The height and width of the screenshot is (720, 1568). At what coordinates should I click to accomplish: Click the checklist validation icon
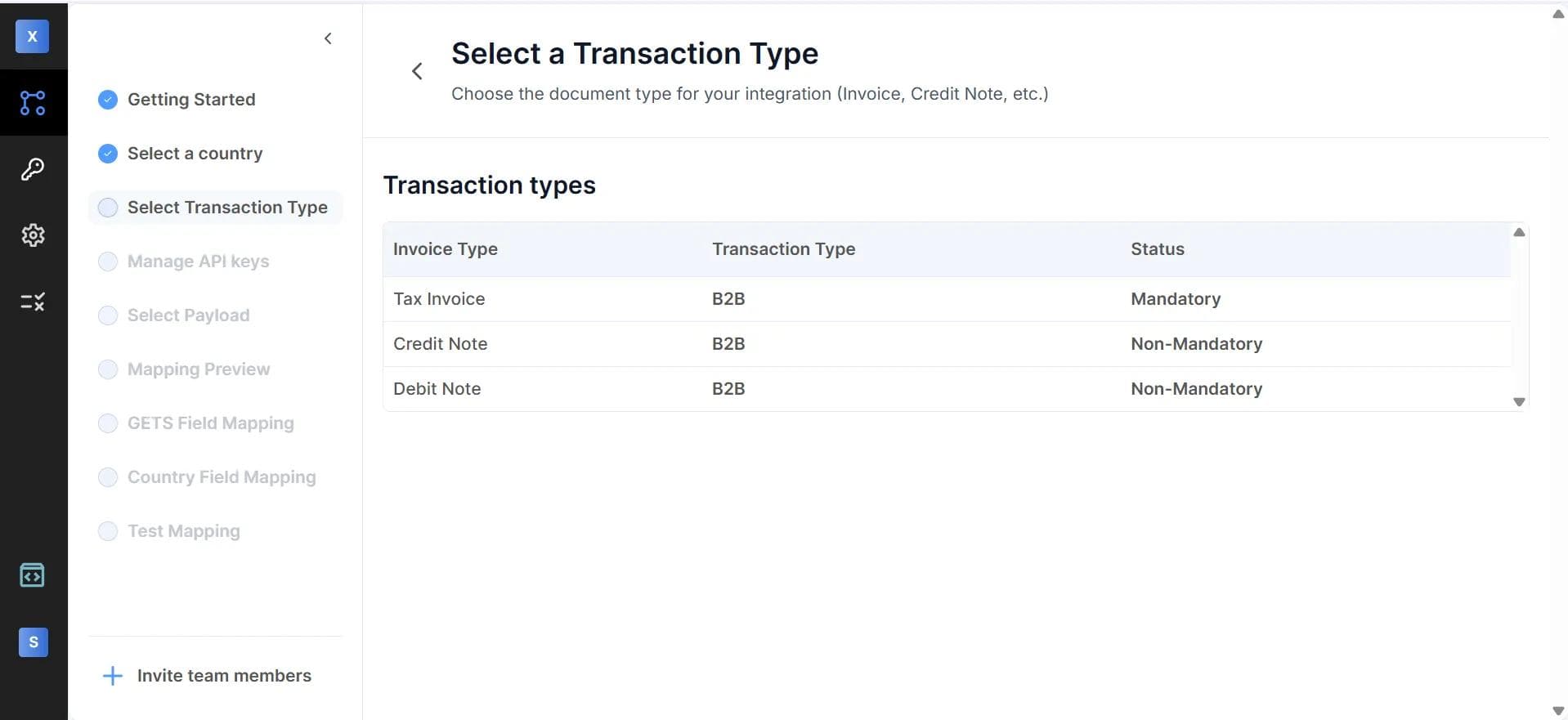pyautogui.click(x=32, y=302)
